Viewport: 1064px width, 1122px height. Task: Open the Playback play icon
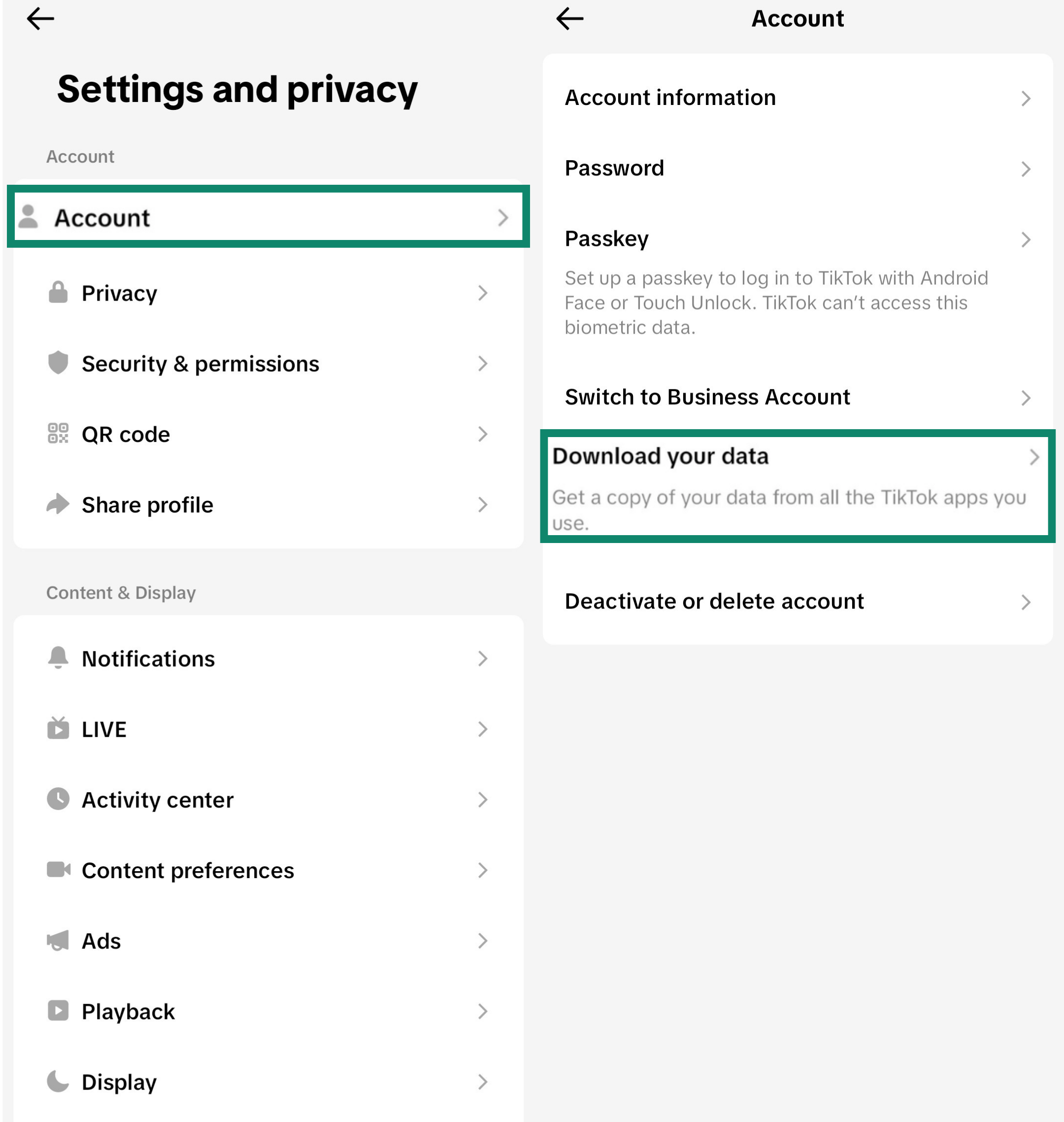coord(58,1012)
